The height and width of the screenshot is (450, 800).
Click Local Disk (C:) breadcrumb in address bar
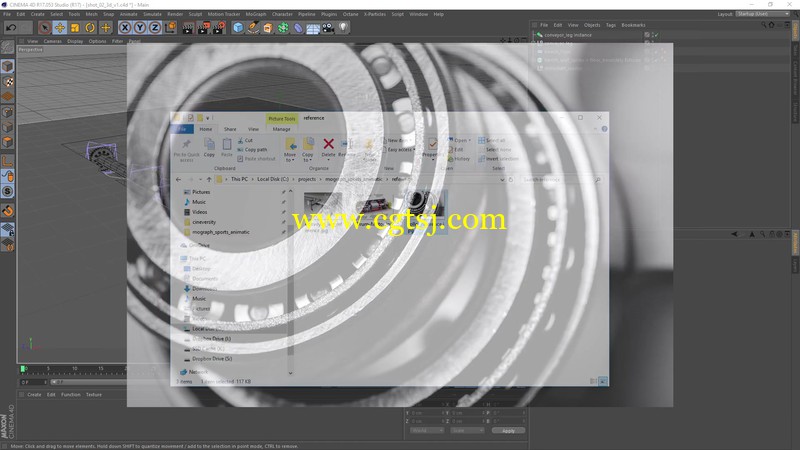coord(272,180)
